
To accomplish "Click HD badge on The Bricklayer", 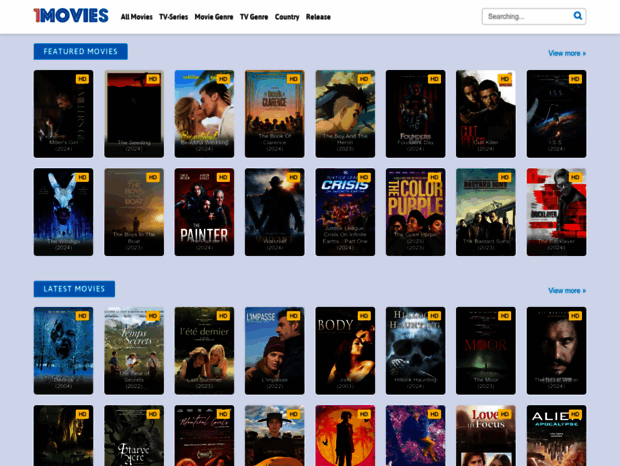I will click(x=575, y=177).
